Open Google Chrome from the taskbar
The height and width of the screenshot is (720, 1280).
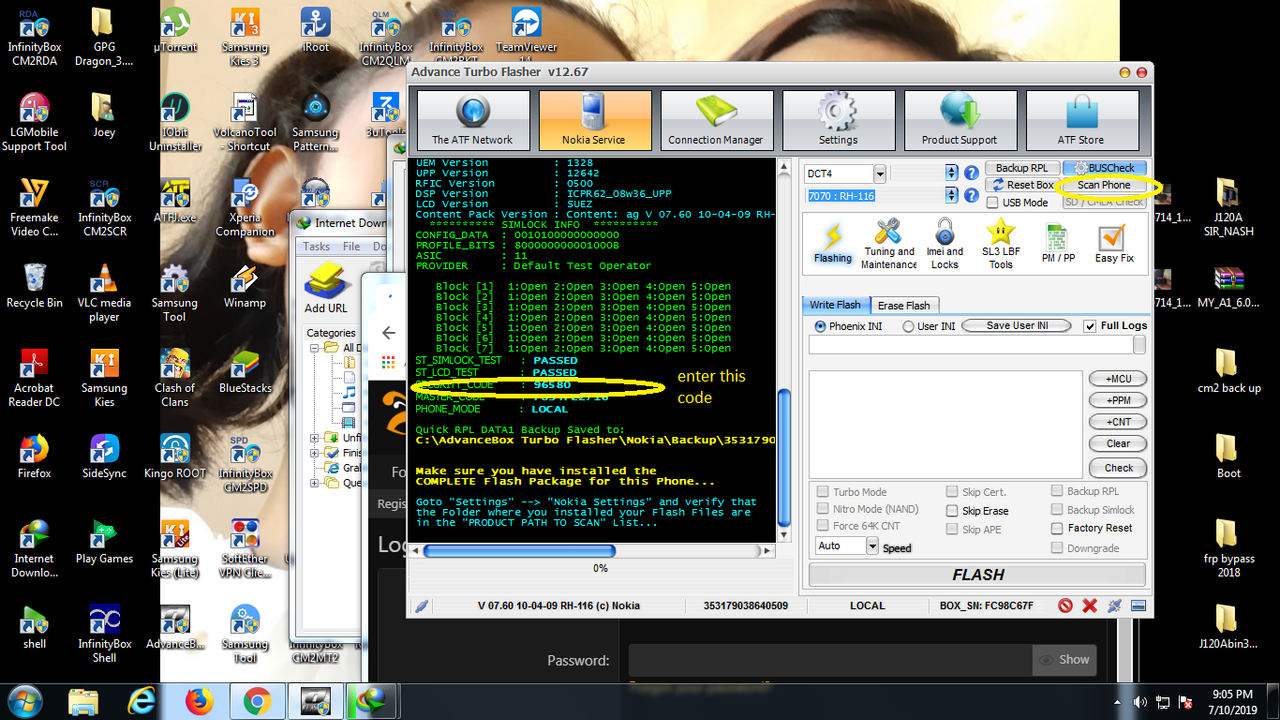pos(257,702)
